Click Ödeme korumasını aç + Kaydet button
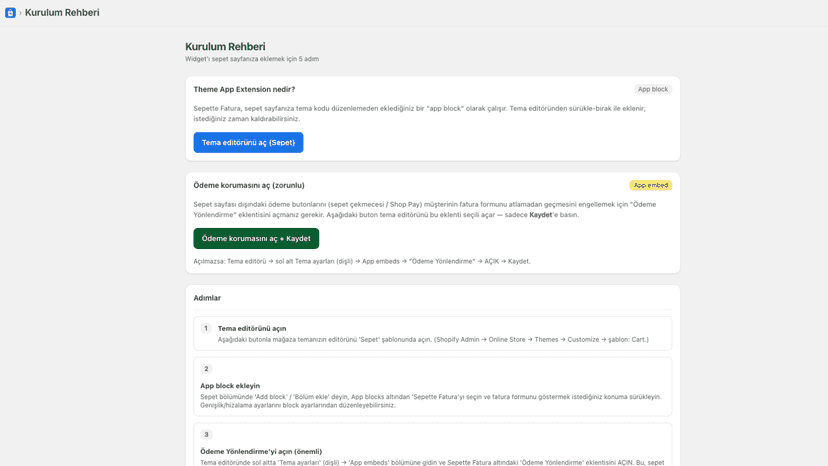Screen dimensions: 828x466 pyautogui.click(x=256, y=238)
